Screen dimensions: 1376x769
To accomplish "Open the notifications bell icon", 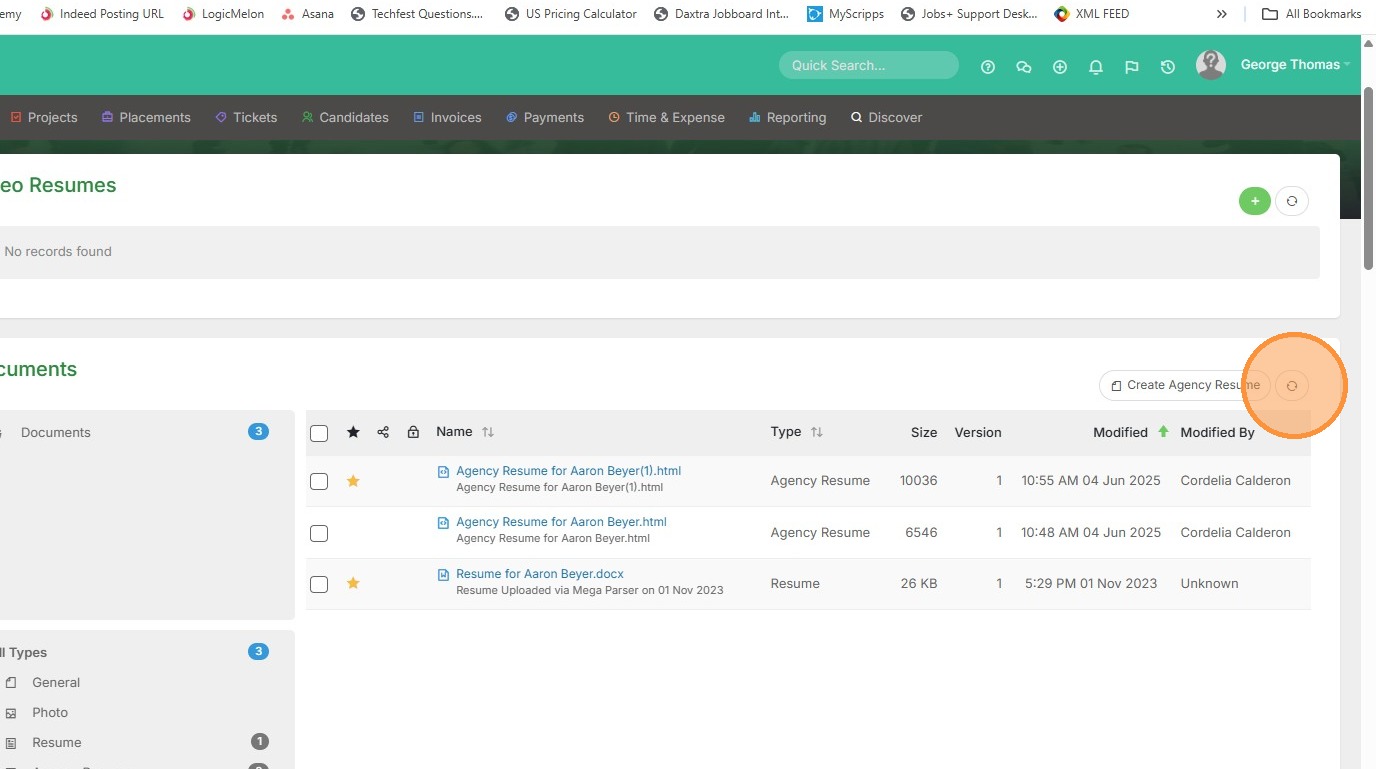I will (x=1096, y=67).
